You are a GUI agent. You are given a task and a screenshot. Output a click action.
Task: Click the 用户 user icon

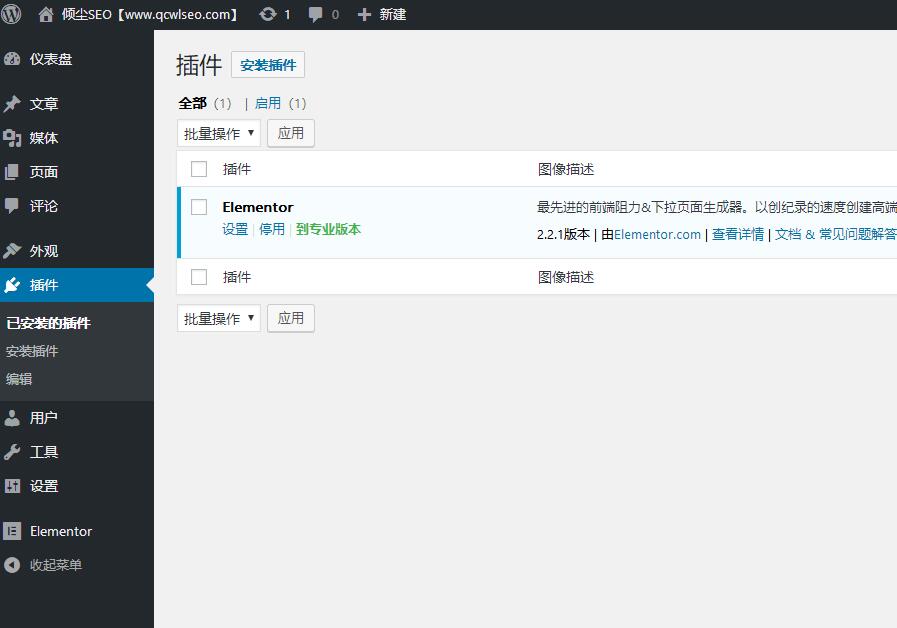tap(12, 418)
